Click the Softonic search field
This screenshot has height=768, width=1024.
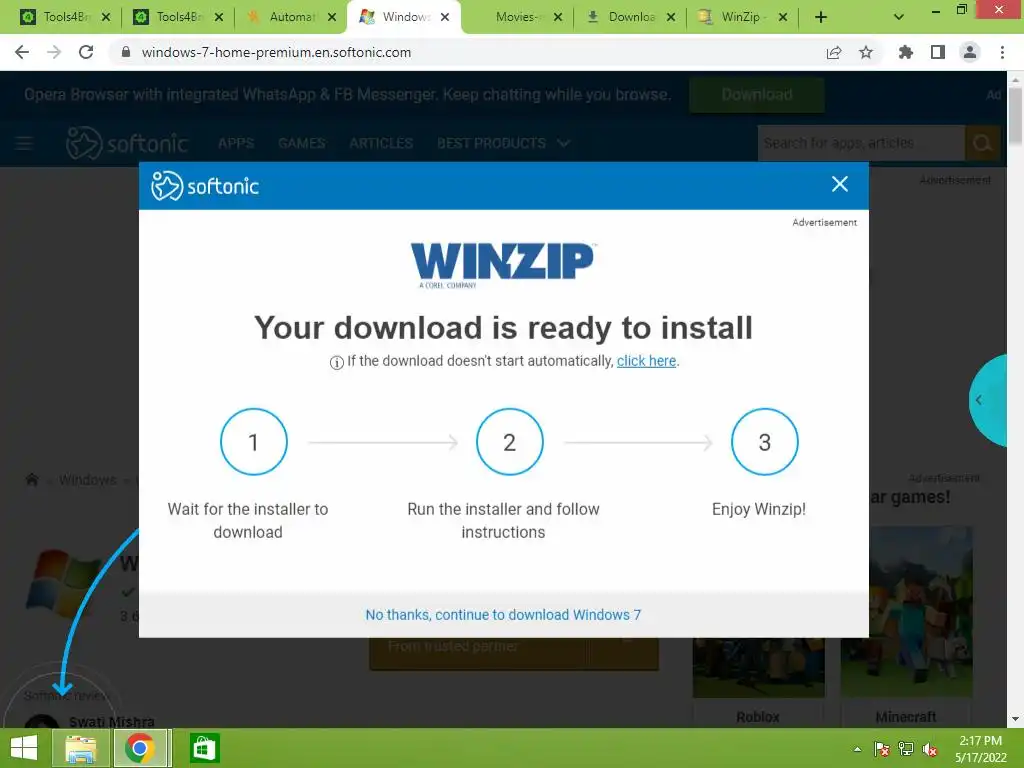point(861,143)
